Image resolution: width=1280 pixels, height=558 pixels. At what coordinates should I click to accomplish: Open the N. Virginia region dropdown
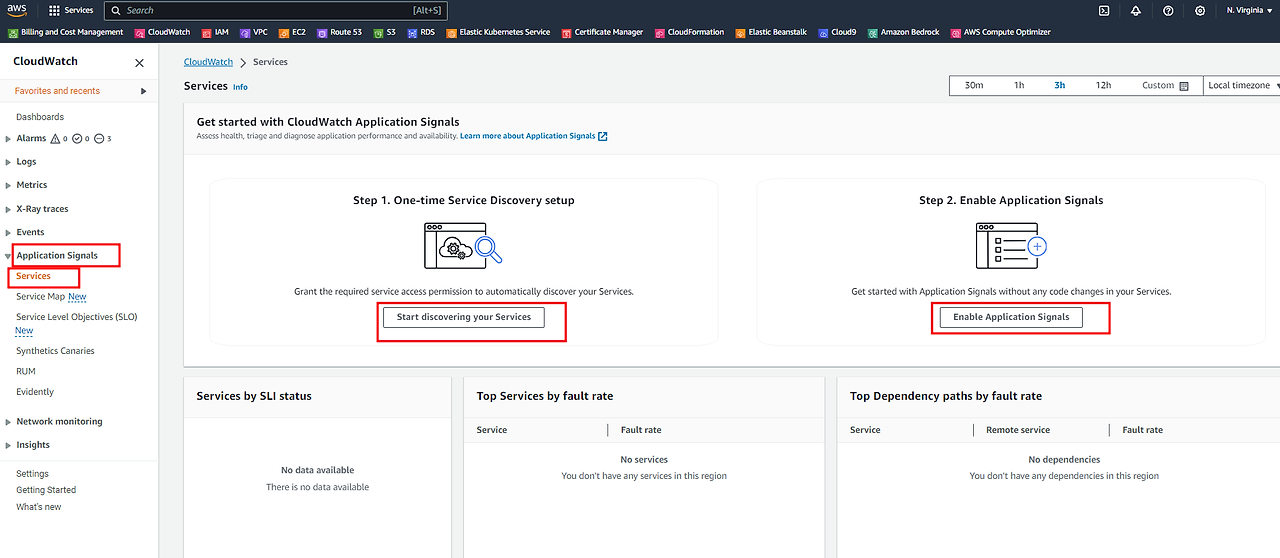tap(1250, 10)
